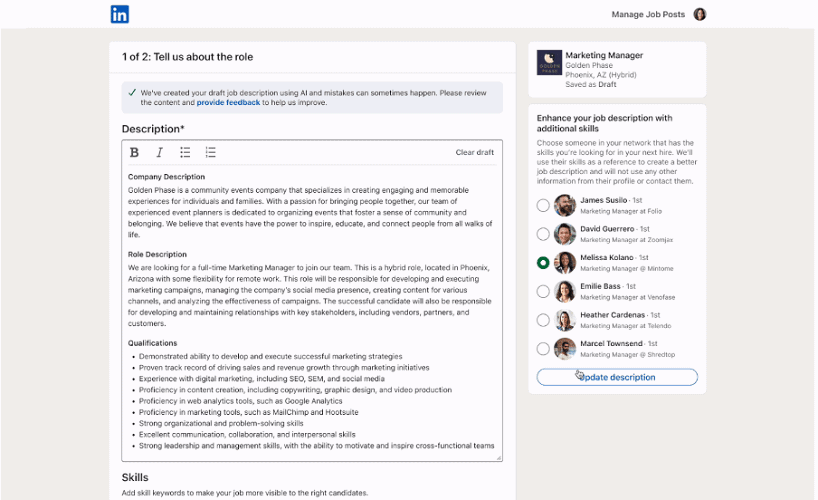Toggle italic formatting in description editor
818x500 pixels.
(x=159, y=152)
